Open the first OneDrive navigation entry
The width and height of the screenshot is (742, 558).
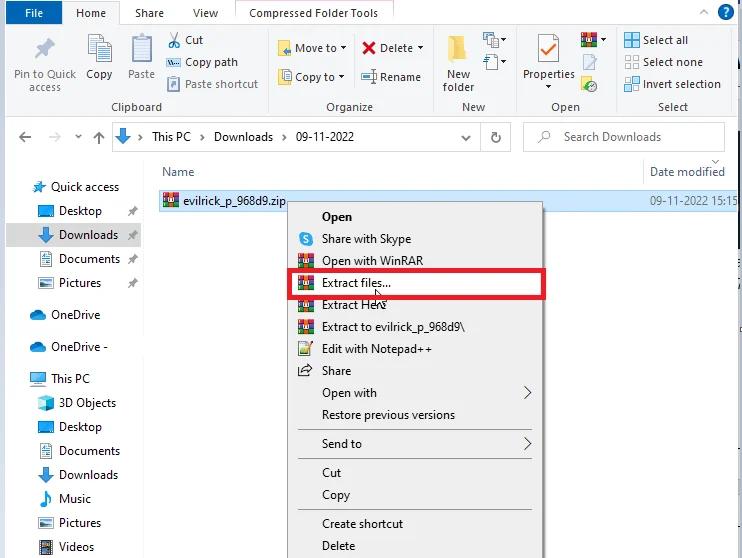65,315
